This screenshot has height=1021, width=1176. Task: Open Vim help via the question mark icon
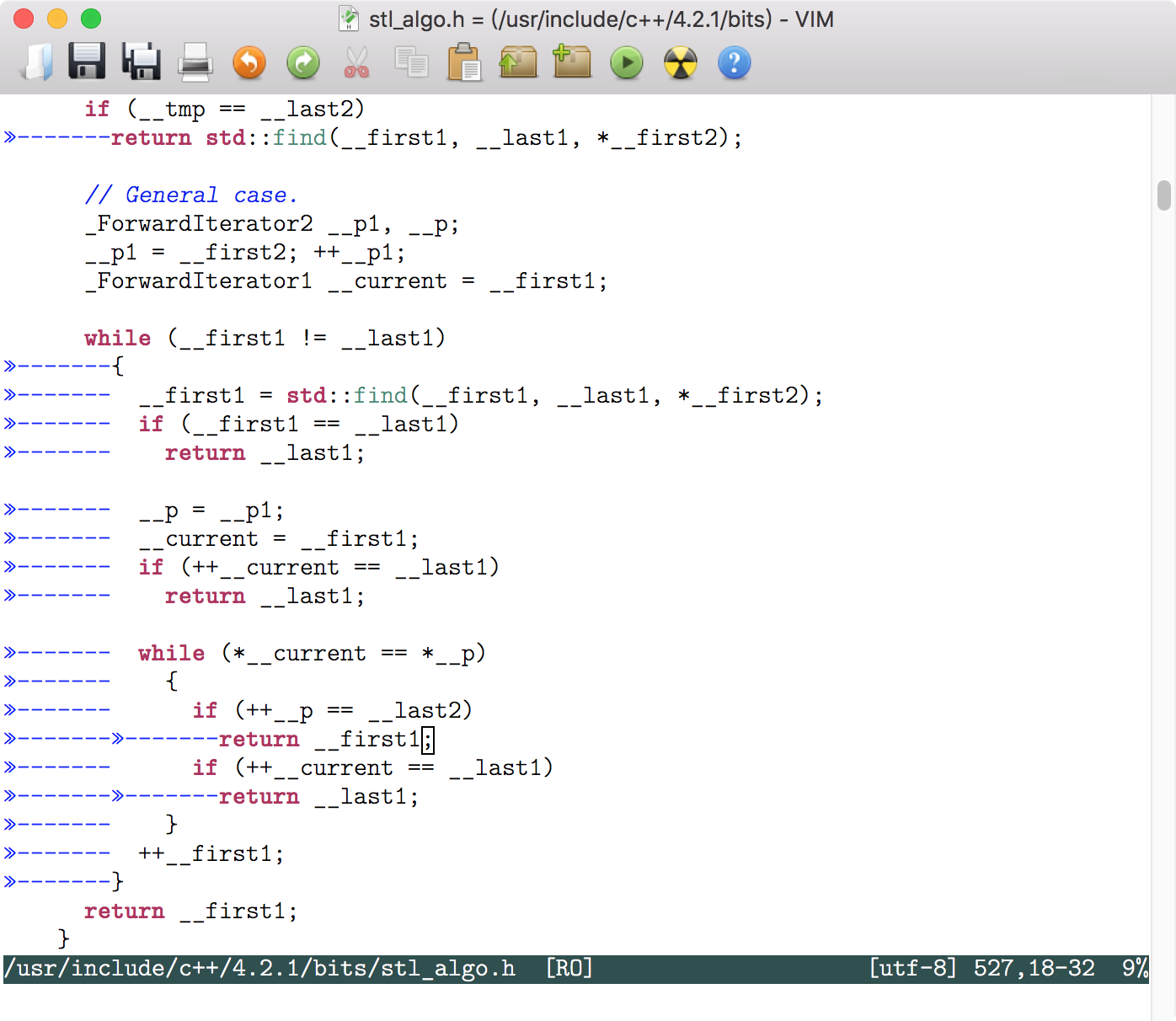735,62
